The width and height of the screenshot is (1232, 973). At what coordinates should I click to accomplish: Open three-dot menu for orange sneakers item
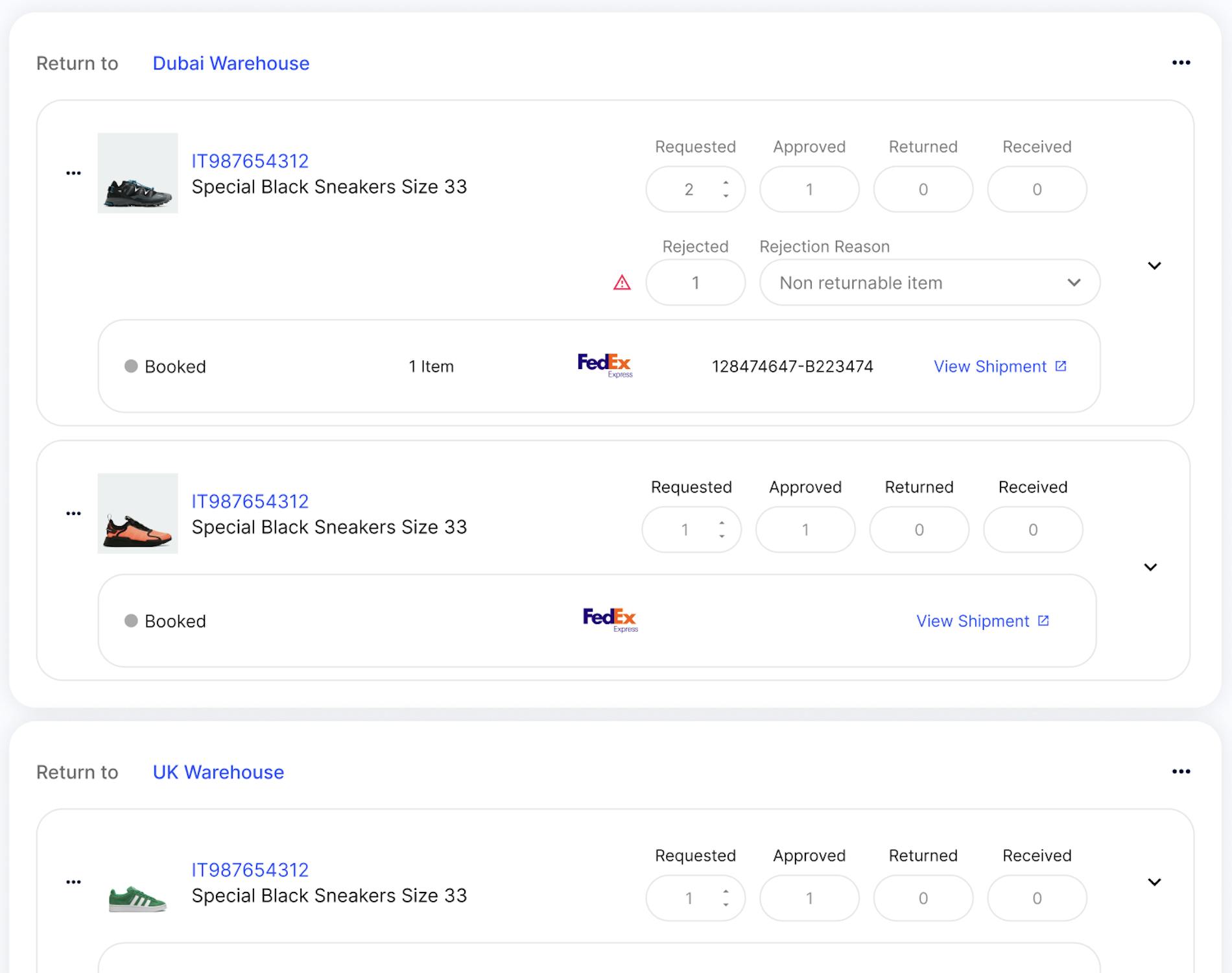point(73,514)
